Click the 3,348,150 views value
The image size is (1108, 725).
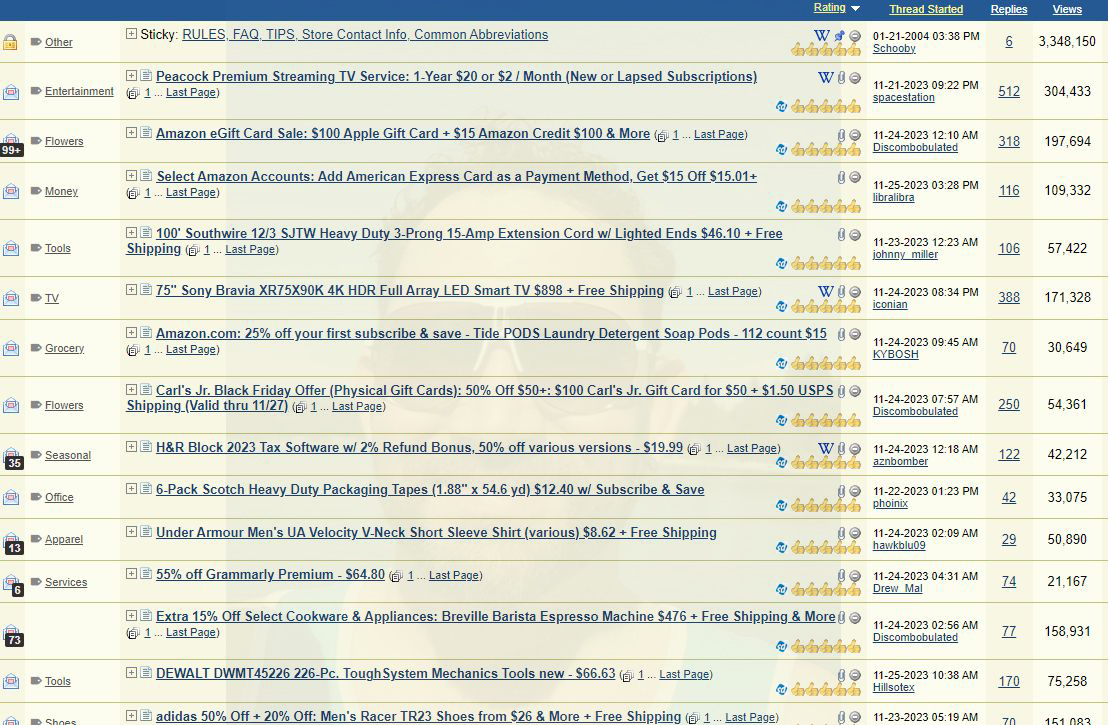coord(1067,41)
